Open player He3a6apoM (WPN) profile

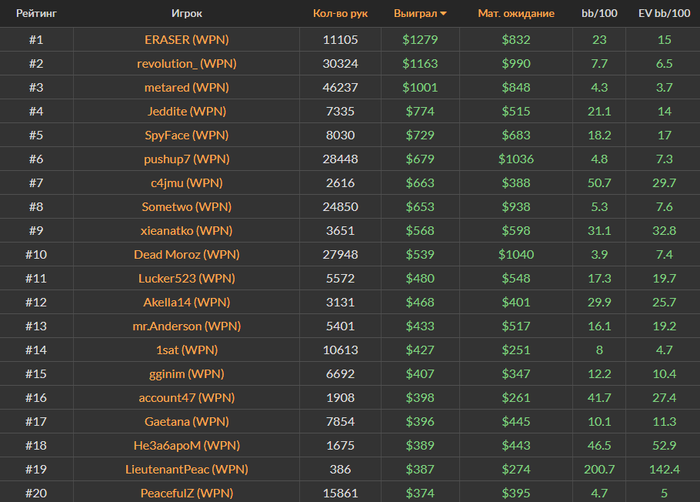187,446
